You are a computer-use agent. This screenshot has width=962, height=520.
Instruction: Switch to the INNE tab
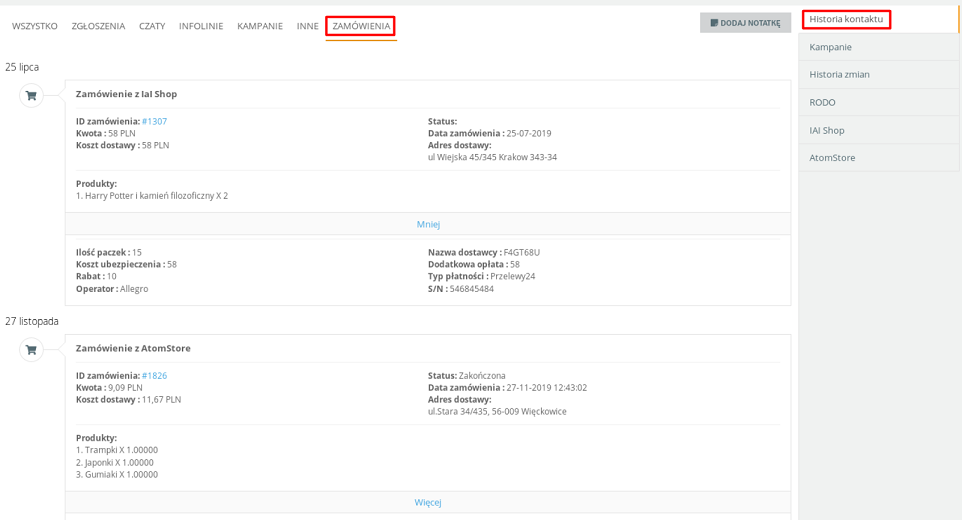click(307, 26)
